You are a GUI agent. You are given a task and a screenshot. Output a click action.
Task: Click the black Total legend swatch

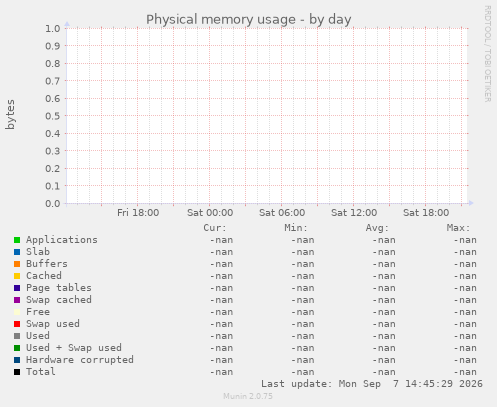(17, 372)
